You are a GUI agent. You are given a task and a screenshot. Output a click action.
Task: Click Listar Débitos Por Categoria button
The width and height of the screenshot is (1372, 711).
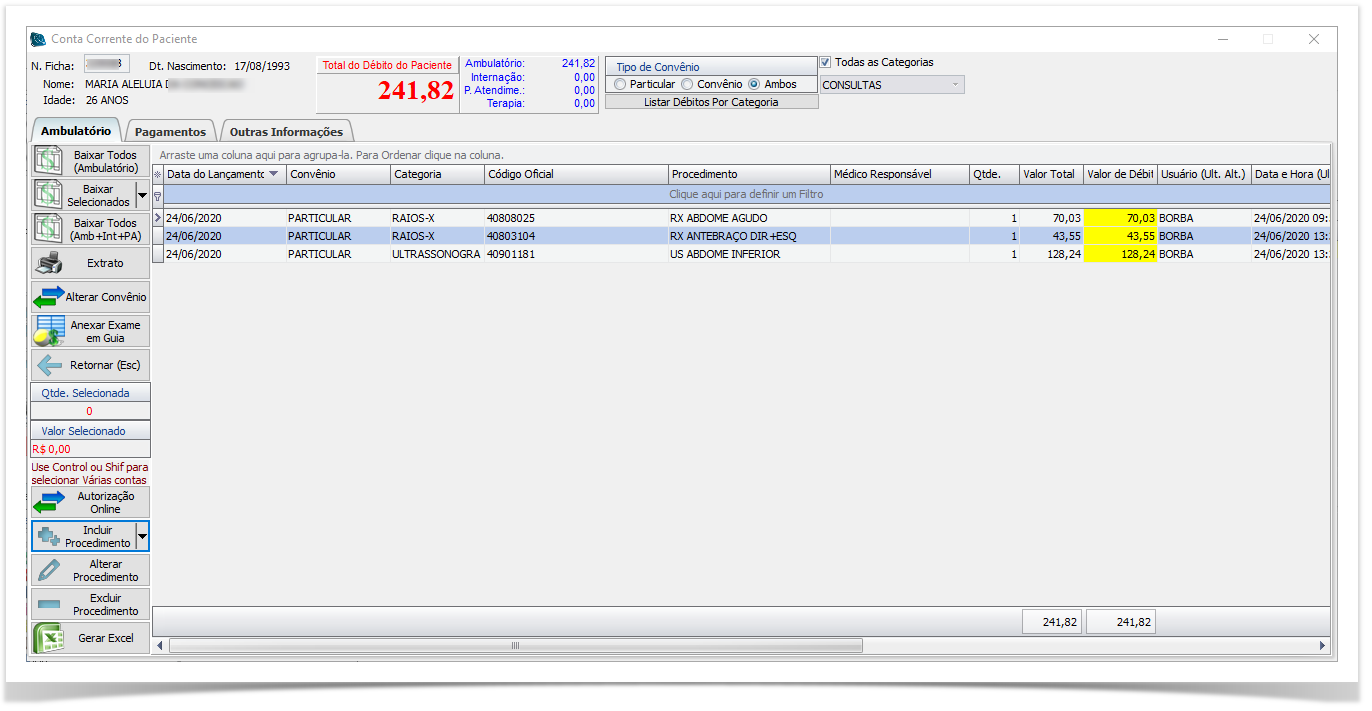pos(711,102)
